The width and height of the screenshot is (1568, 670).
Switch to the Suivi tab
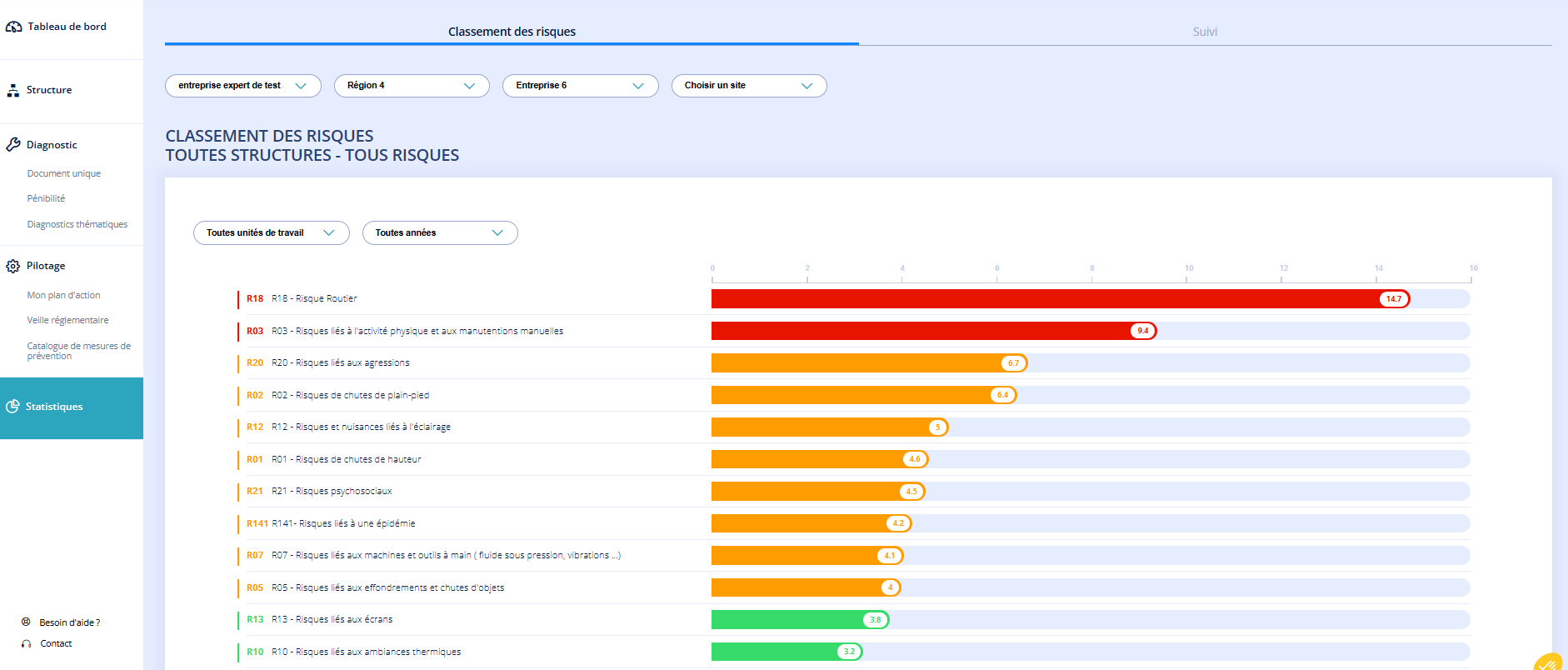(1205, 32)
